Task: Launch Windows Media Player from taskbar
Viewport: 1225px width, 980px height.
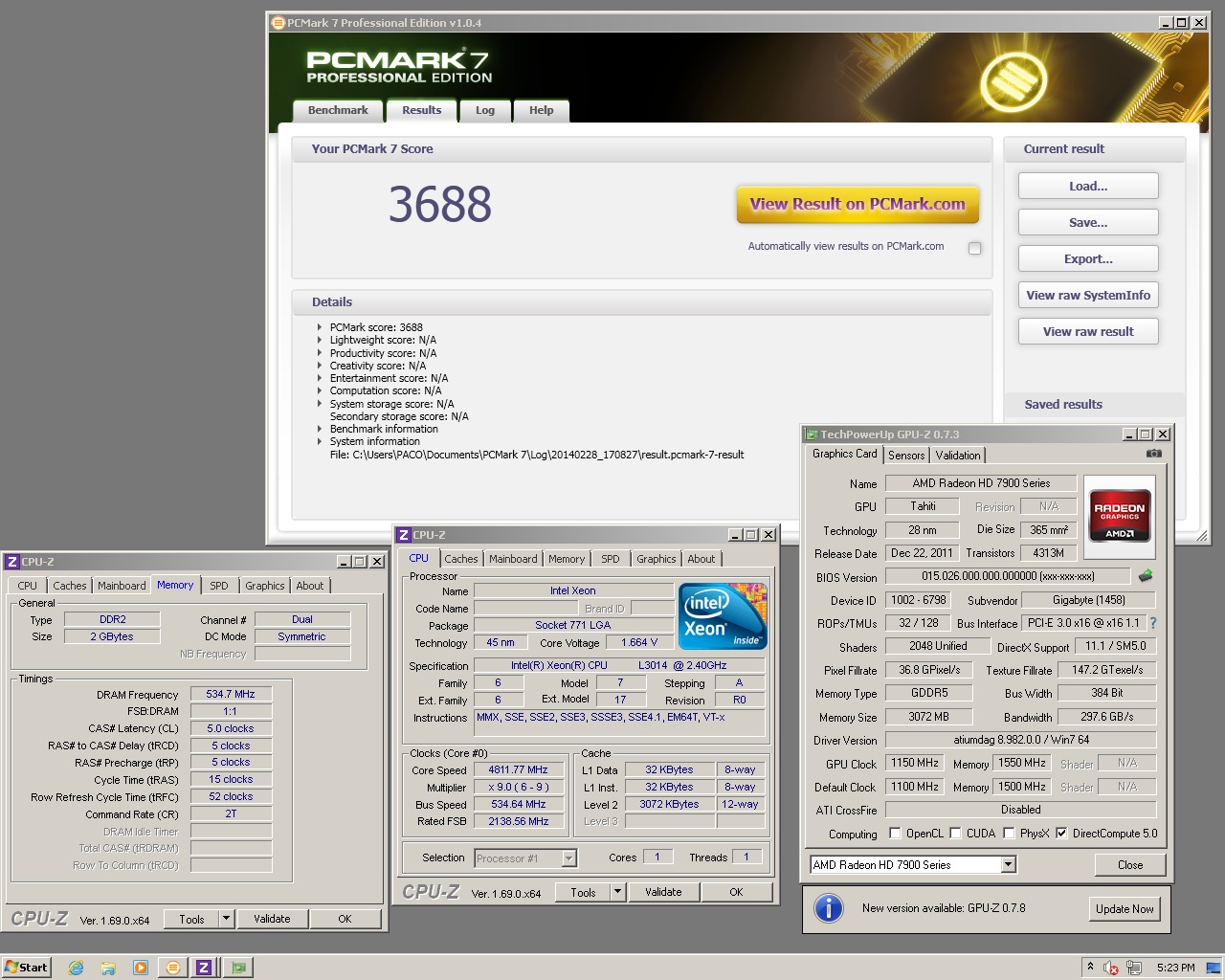Action: tap(141, 968)
